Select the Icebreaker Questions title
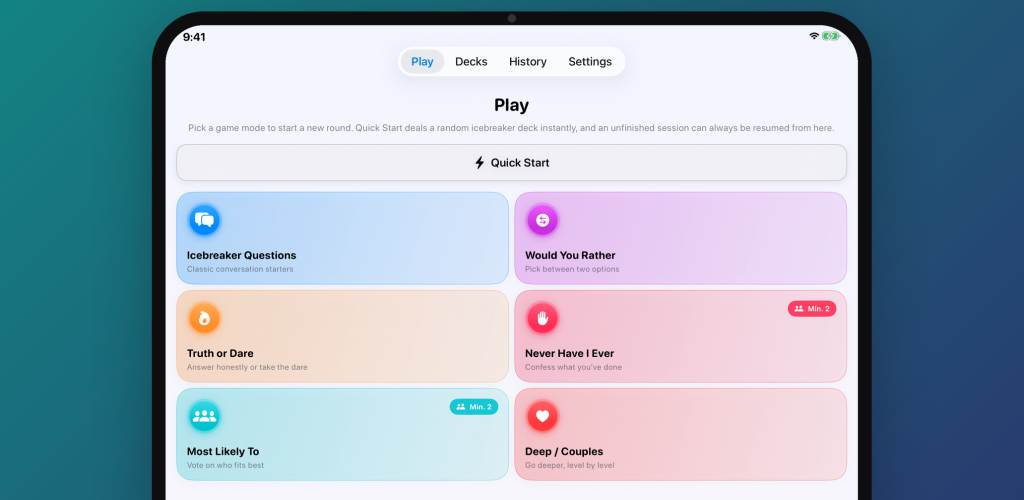This screenshot has height=500, width=1024. coord(242,255)
